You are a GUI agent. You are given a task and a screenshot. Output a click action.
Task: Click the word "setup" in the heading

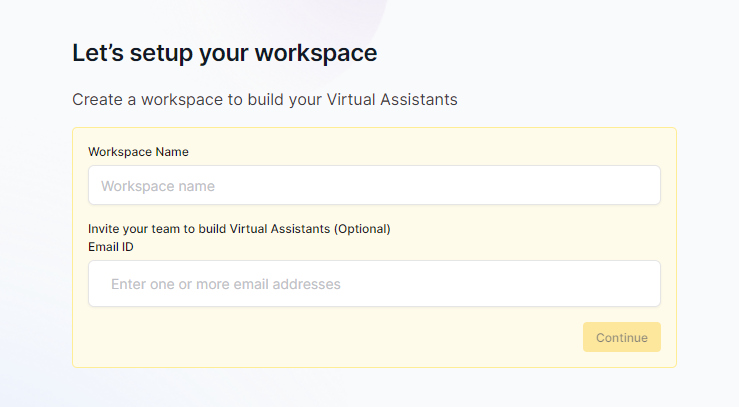click(160, 53)
